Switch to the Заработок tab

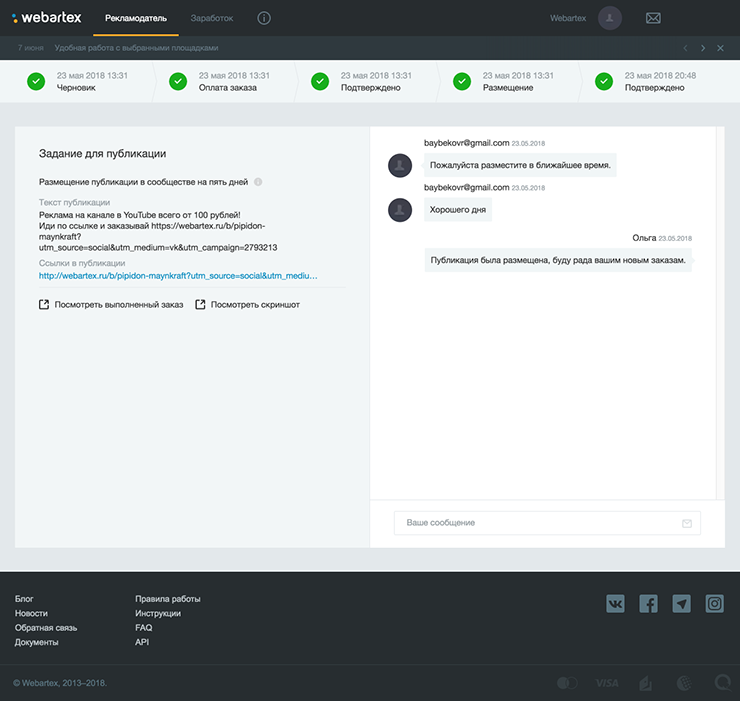tap(212, 18)
